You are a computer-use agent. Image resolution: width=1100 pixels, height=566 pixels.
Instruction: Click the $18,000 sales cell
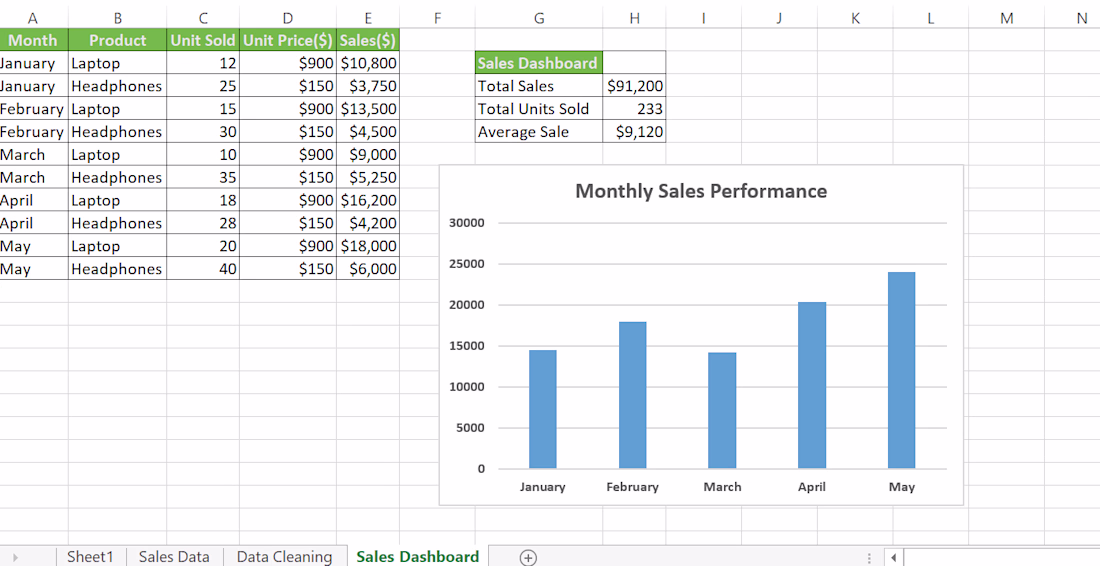tap(368, 245)
